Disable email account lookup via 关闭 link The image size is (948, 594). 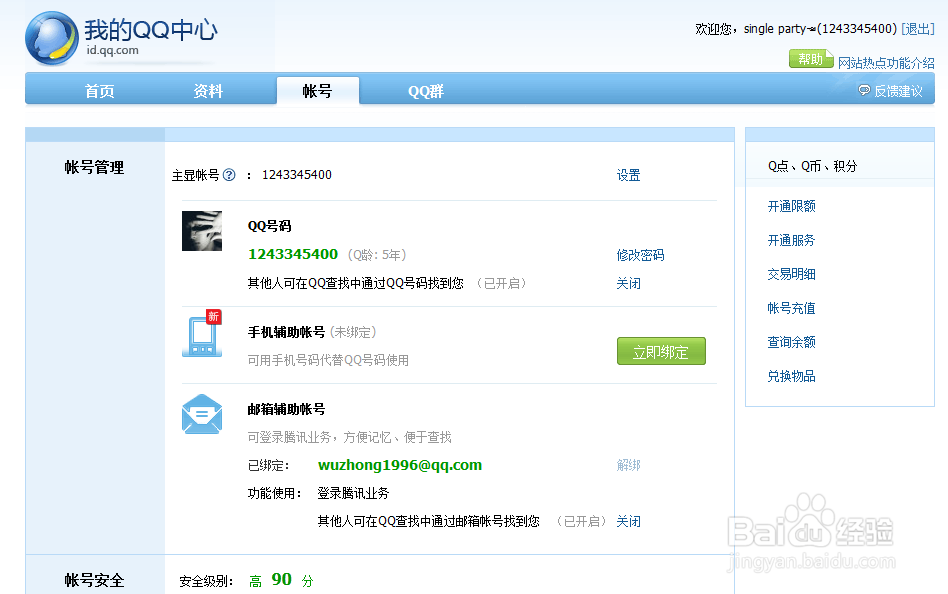pos(628,520)
